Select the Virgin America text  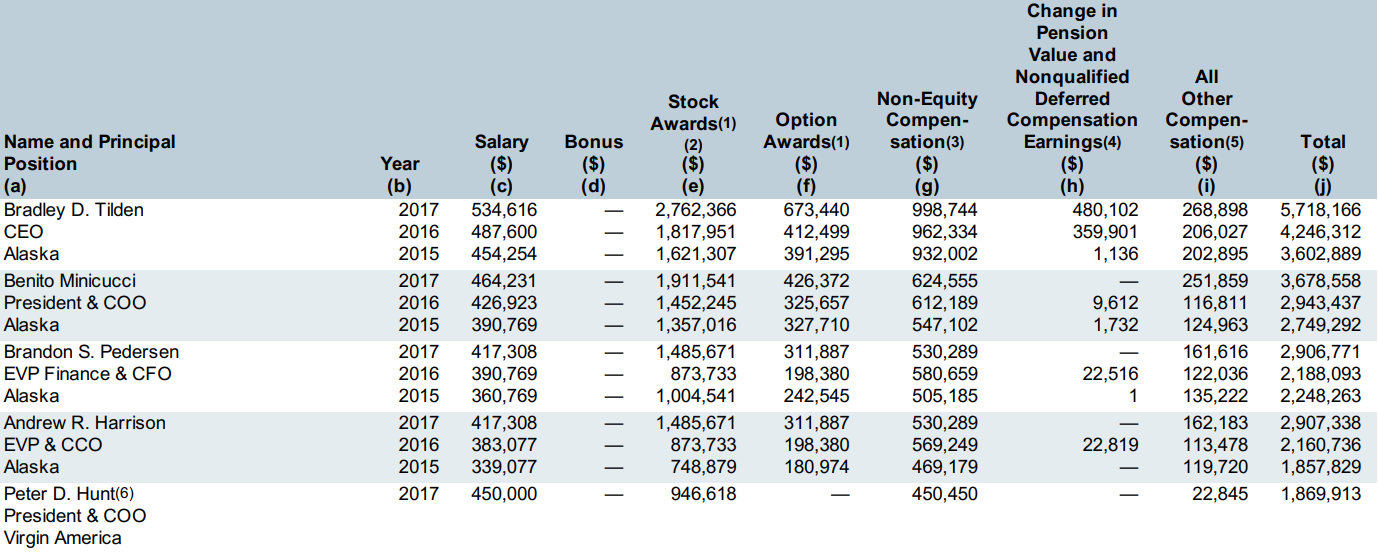[63, 538]
